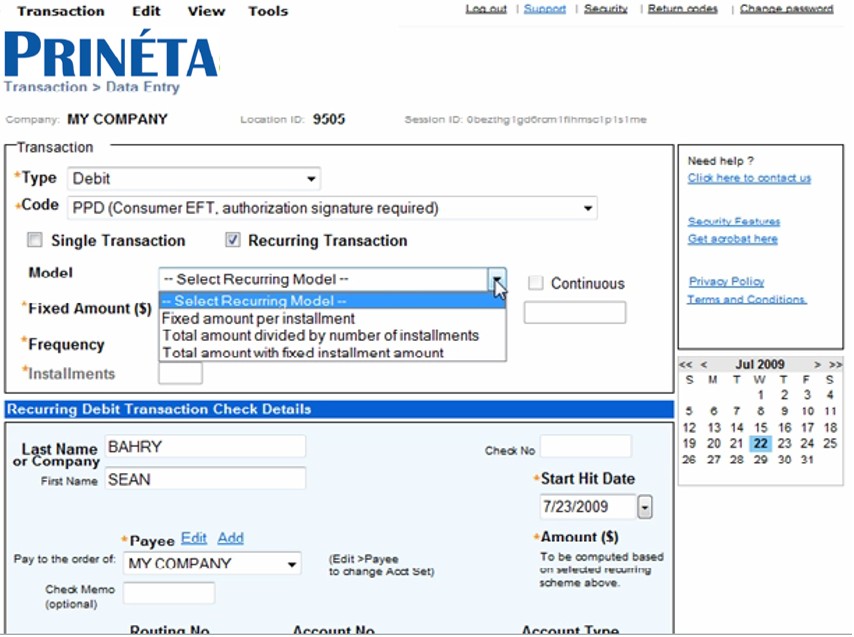Open the Type dropdown showing Debit
Viewport: 854px width, 637px height.
point(194,179)
